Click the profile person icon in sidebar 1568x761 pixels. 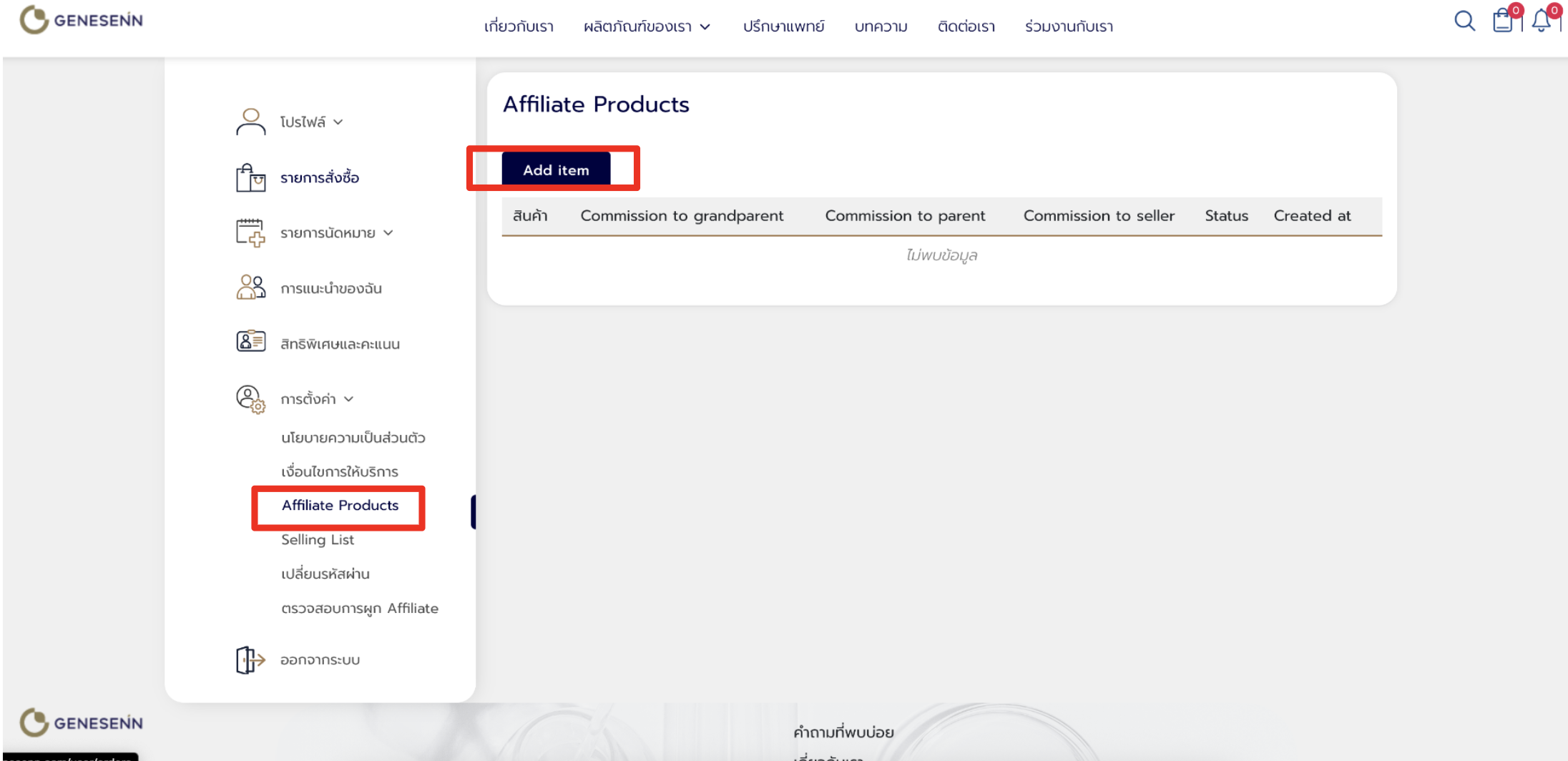tap(250, 122)
